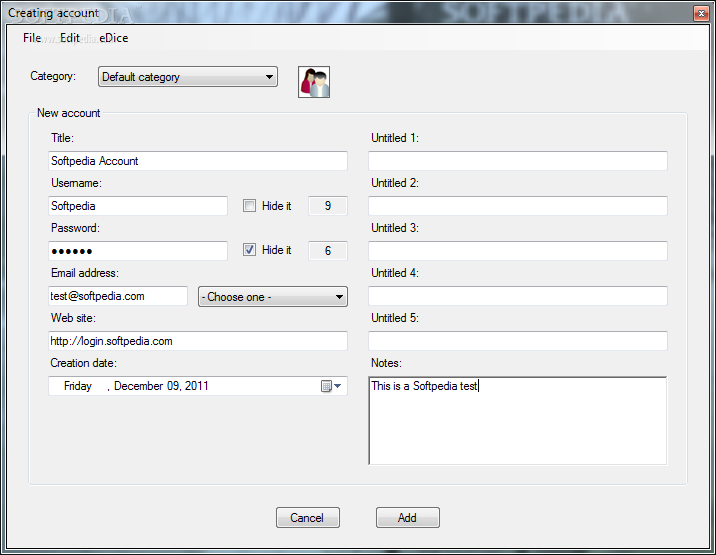The image size is (716, 555).
Task: Click the Email address field
Action: [x=118, y=296]
